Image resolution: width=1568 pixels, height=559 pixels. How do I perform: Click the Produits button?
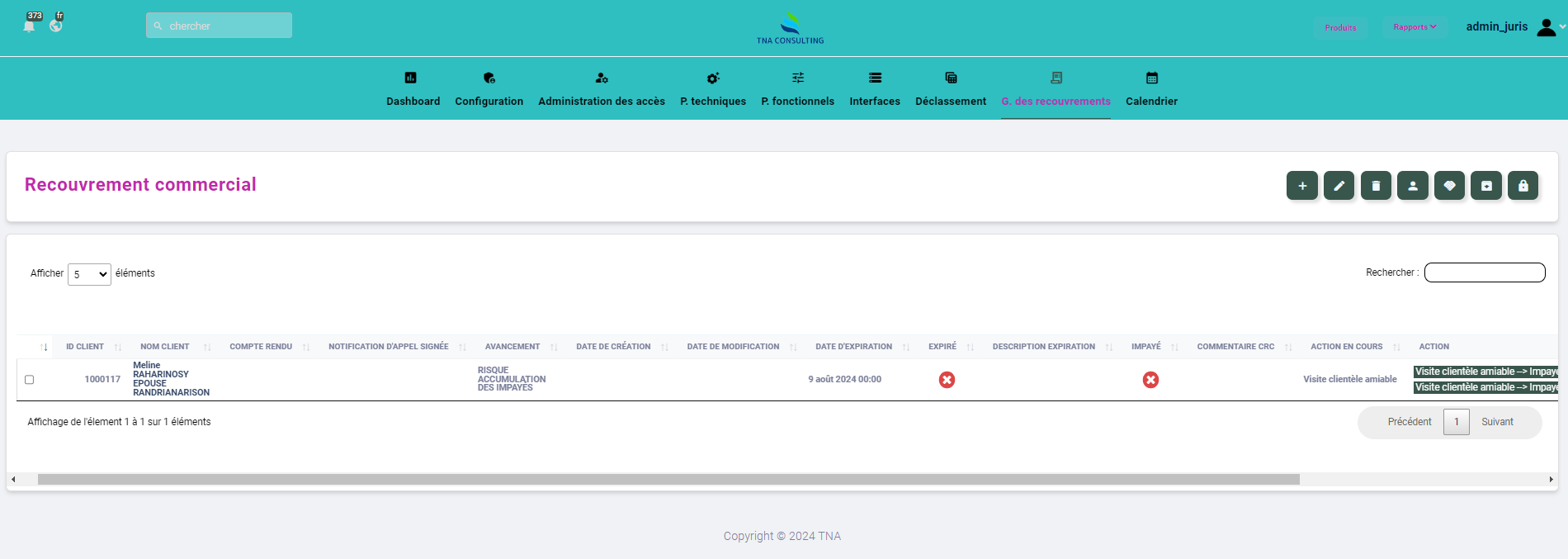[1340, 27]
